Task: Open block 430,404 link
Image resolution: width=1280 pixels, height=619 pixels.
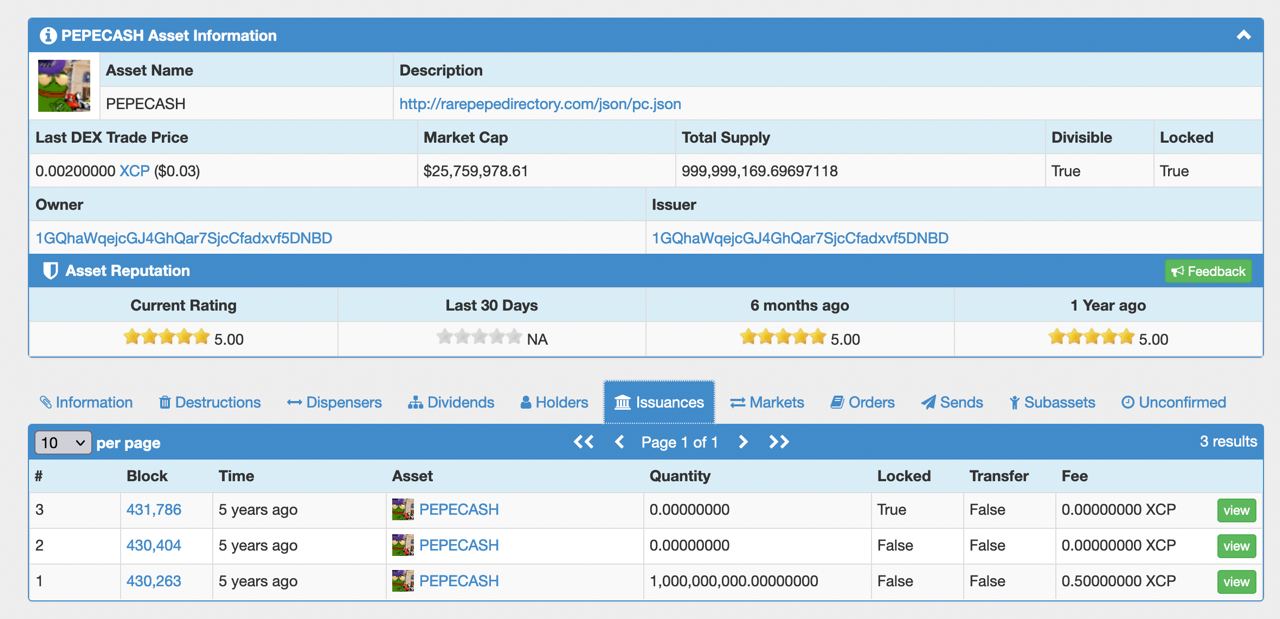Action: coord(154,546)
